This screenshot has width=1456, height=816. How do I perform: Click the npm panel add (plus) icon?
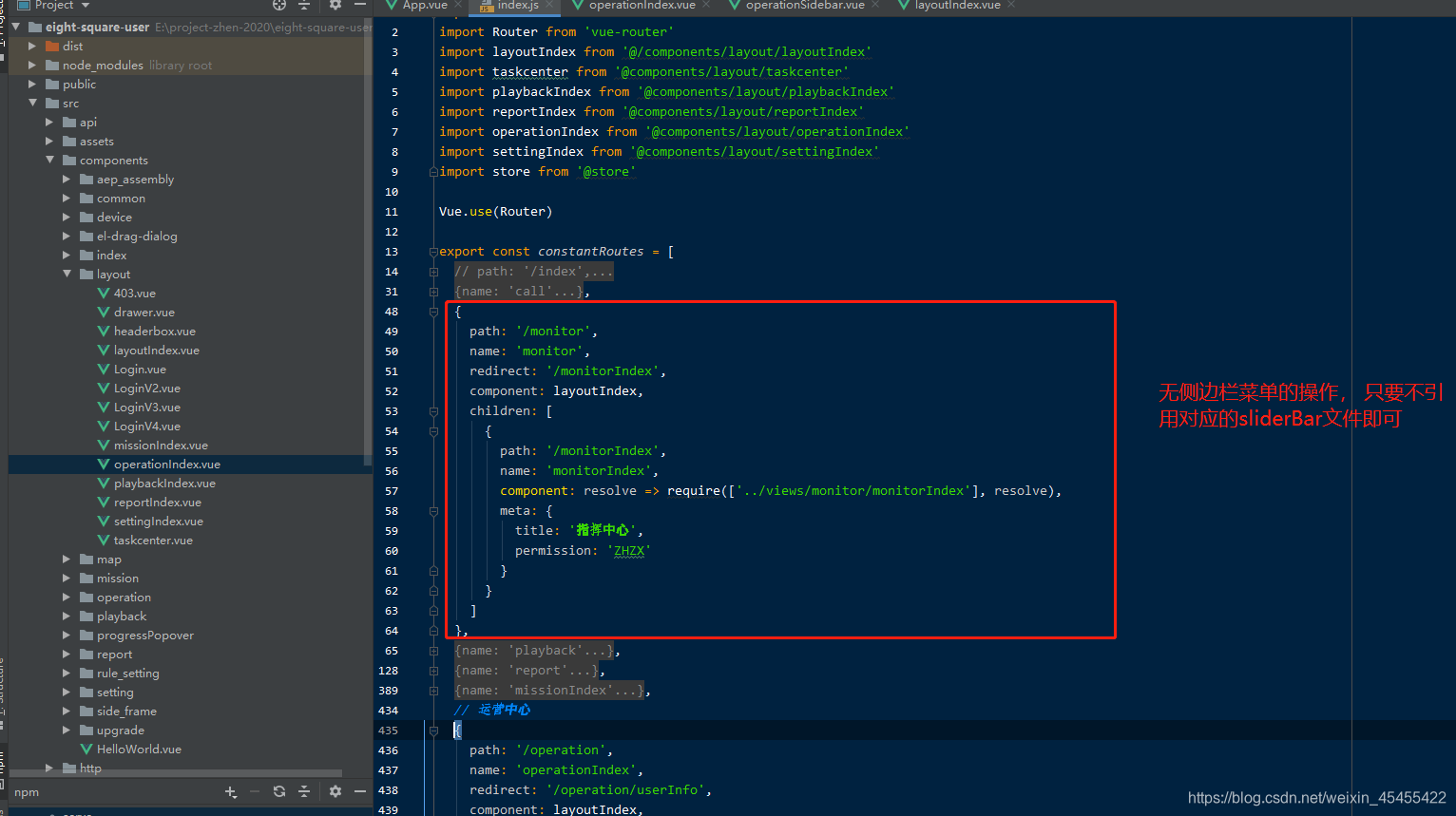coord(231,791)
